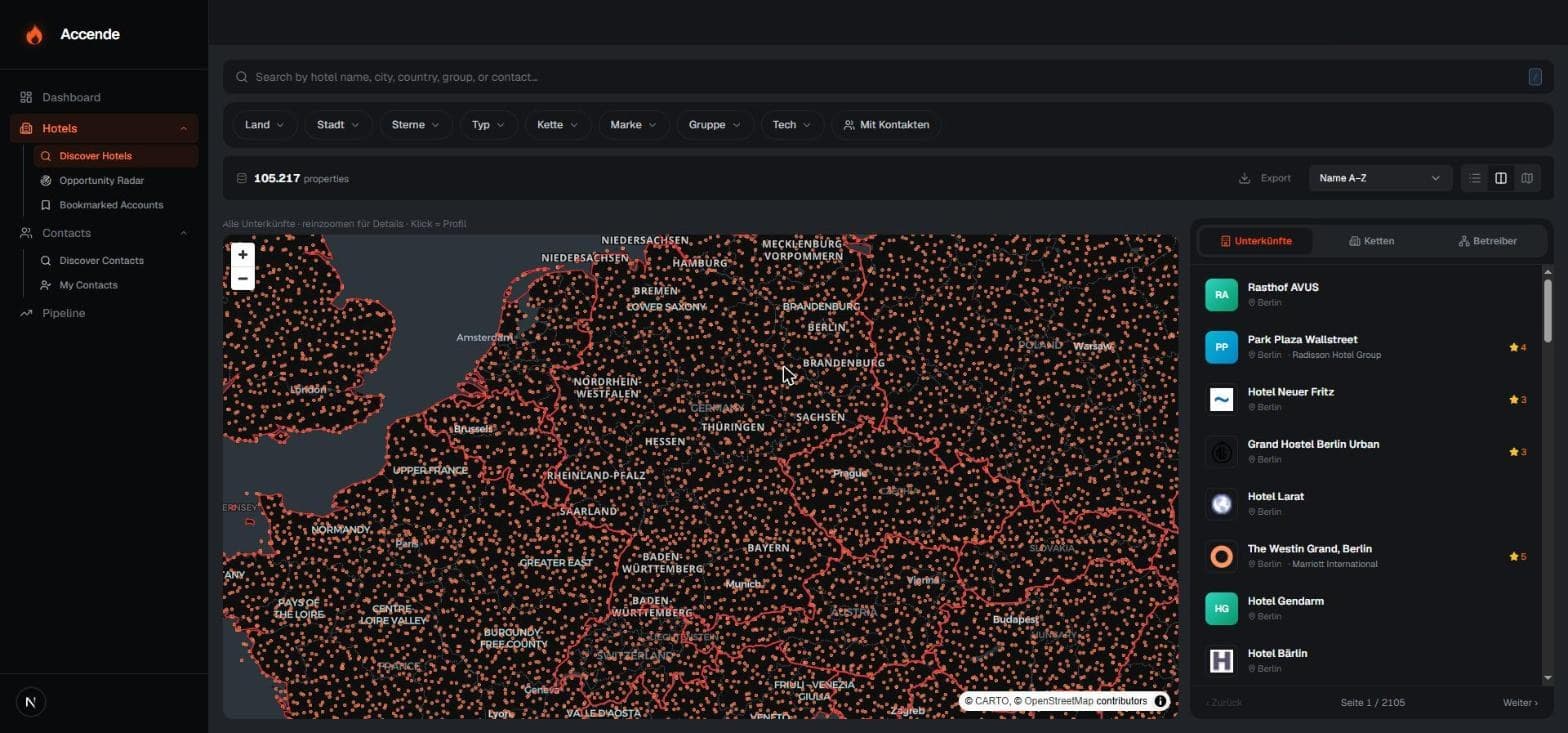Click the My Contacts person icon

46,285
